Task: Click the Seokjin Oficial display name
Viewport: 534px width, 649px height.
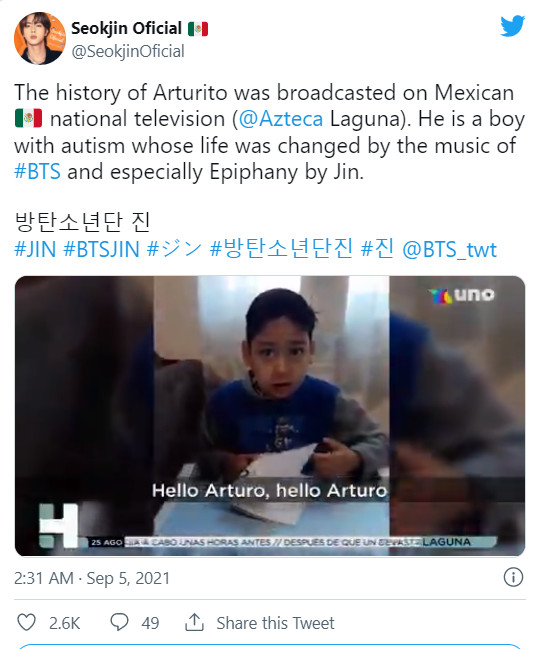Action: tap(127, 29)
